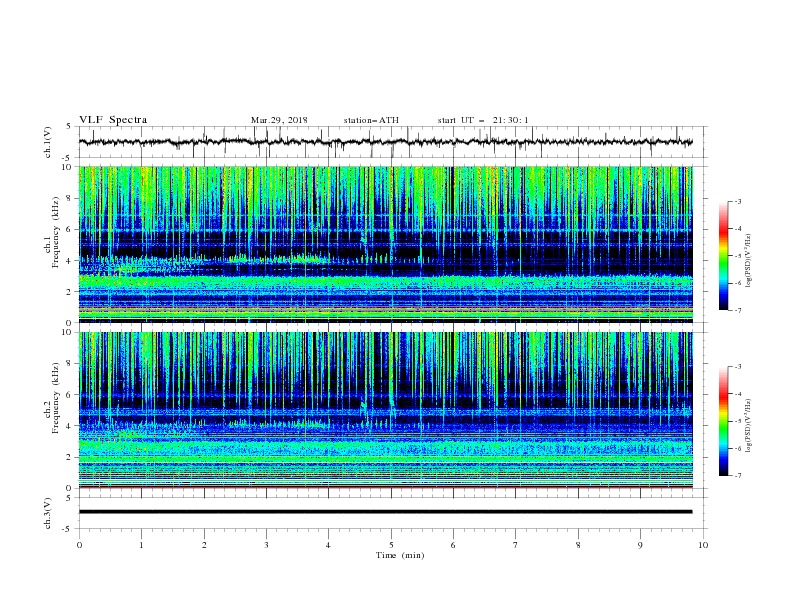Select the date "Mar.29, 2018" in header
Viewport: 792px width, 612px height.
pyautogui.click(x=279, y=120)
